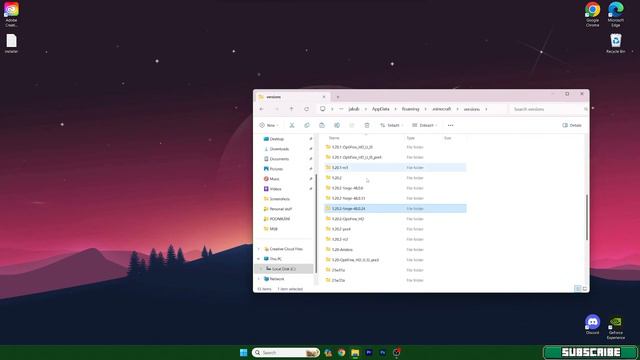Select the 1.20.1-rc1 folder

coord(395,168)
